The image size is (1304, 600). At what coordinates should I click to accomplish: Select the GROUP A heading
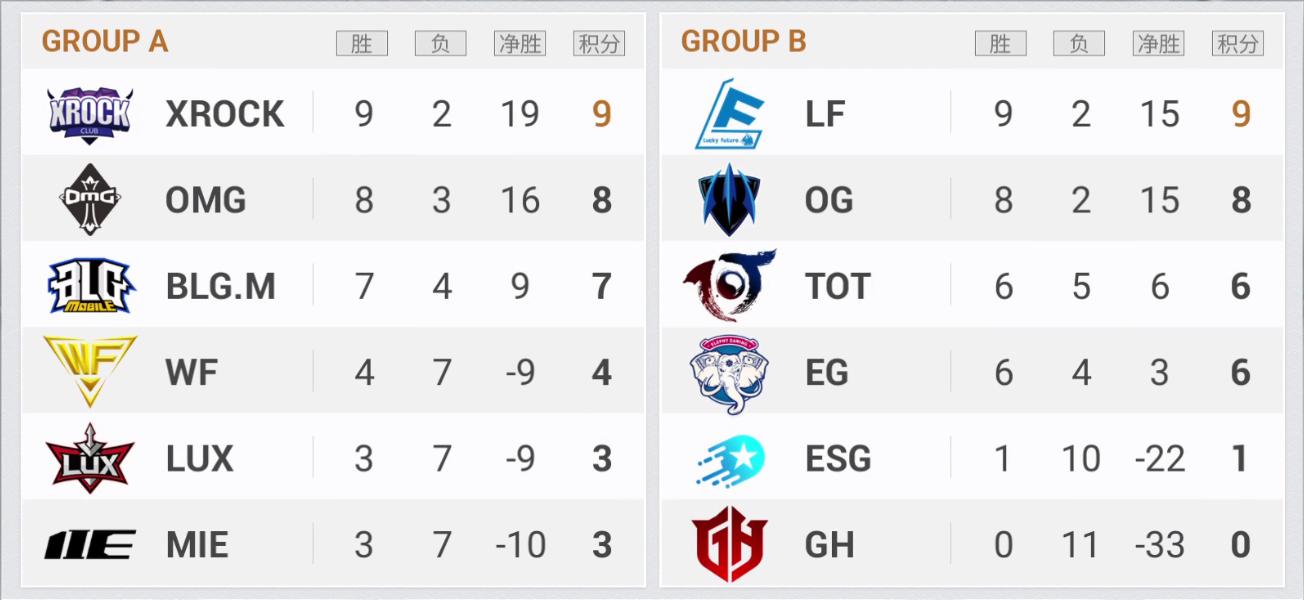coord(105,42)
